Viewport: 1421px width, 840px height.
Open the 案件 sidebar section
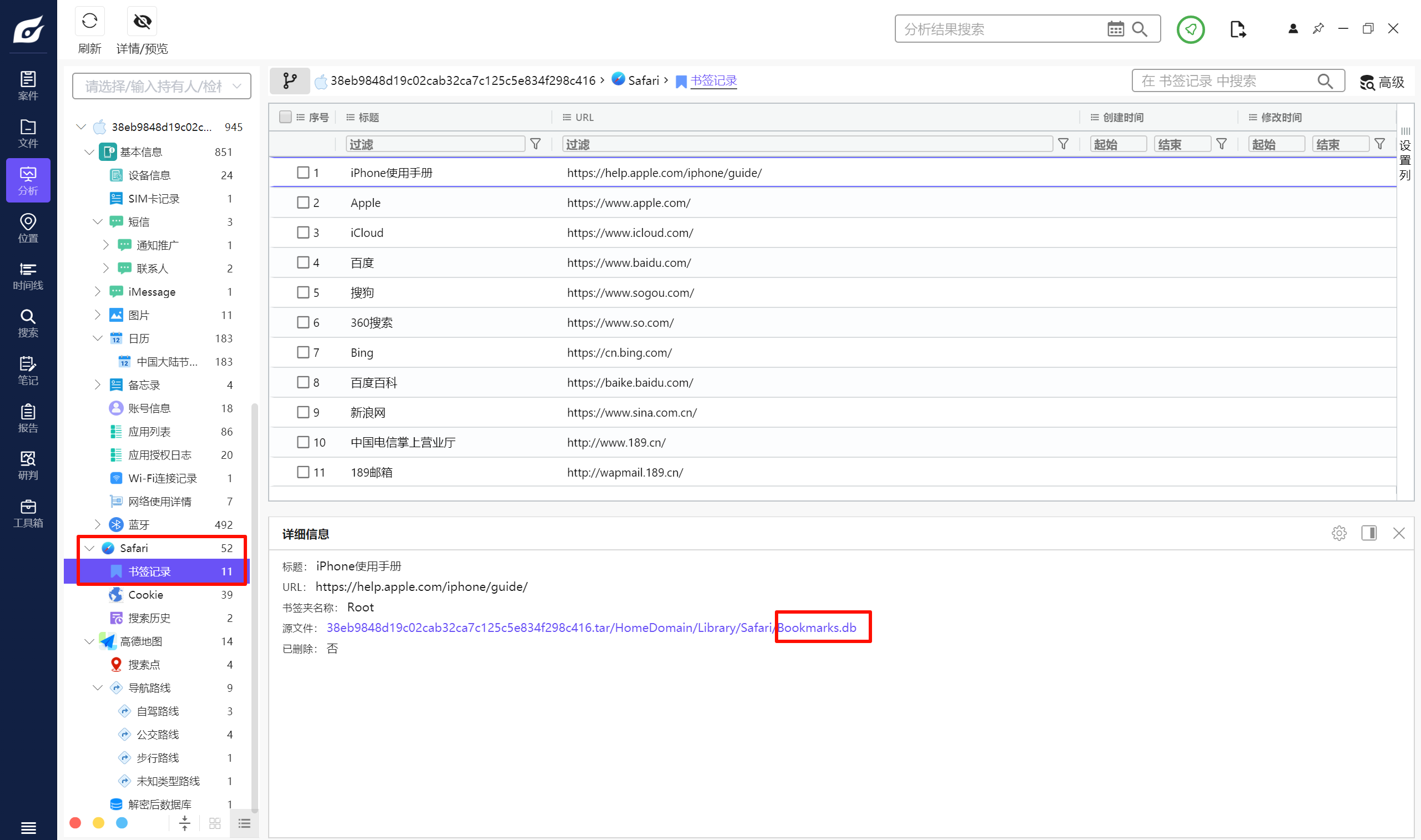click(x=28, y=85)
